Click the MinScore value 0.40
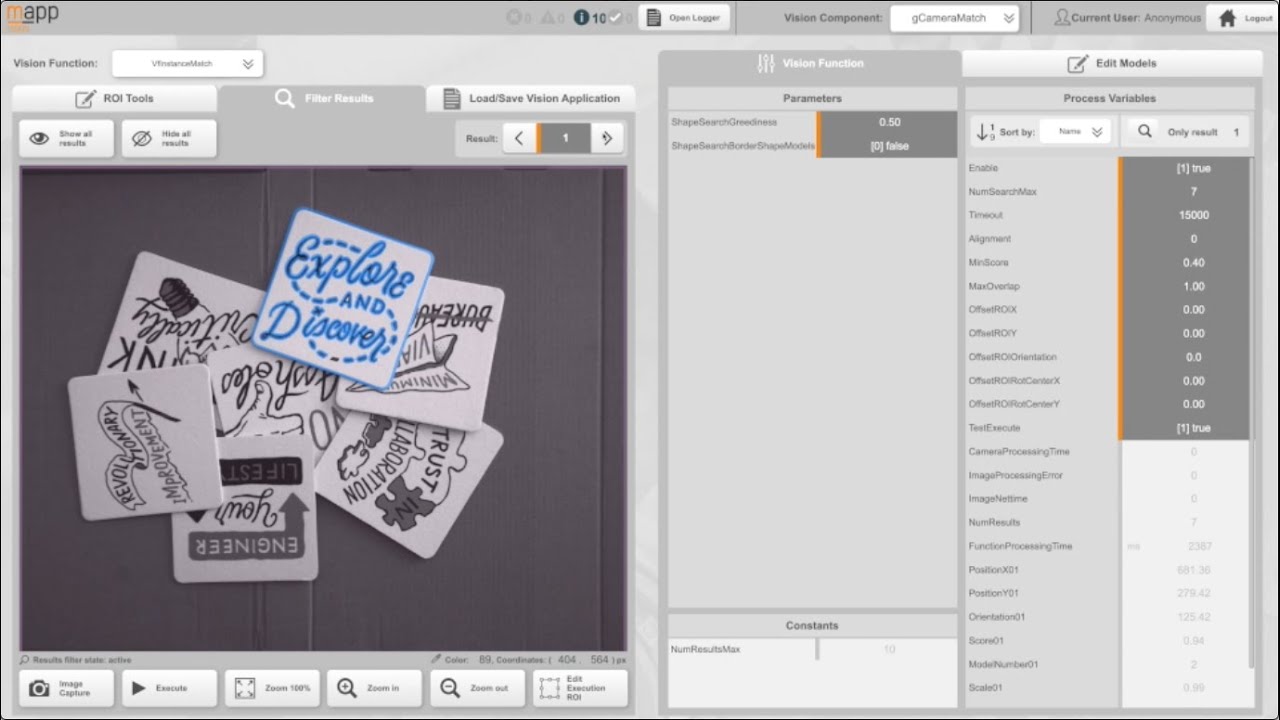1280x720 pixels. [1186, 262]
